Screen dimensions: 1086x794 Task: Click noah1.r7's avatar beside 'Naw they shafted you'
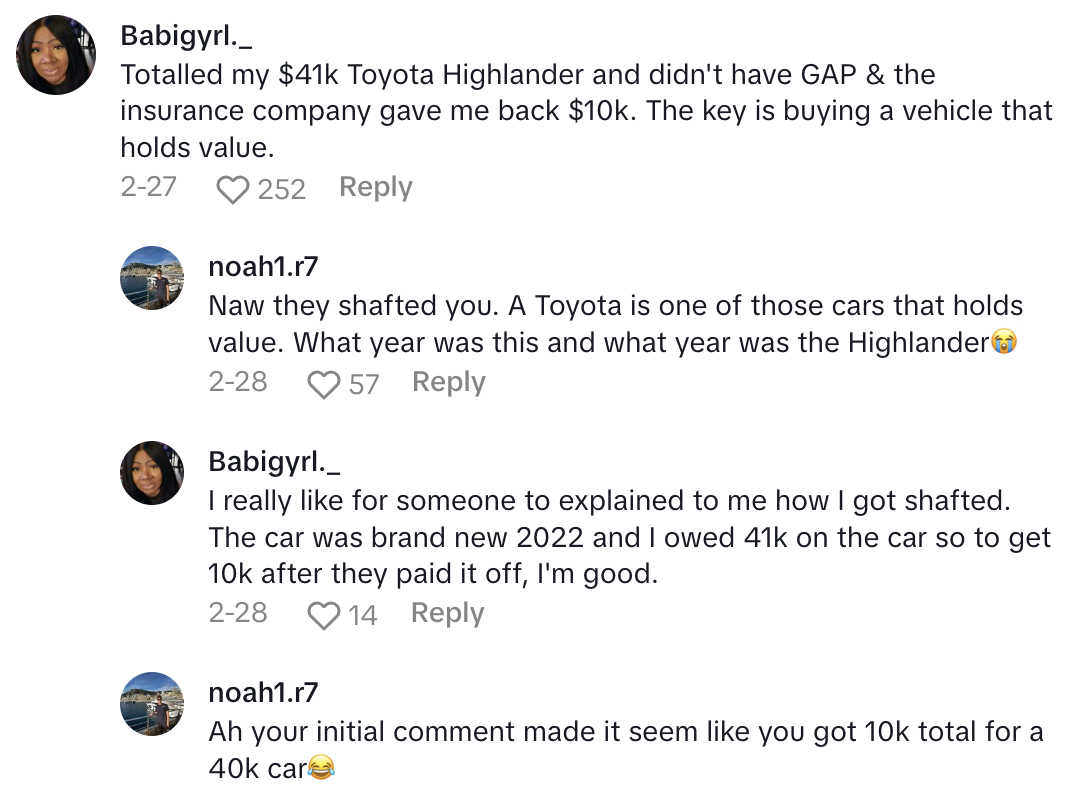coord(151,278)
